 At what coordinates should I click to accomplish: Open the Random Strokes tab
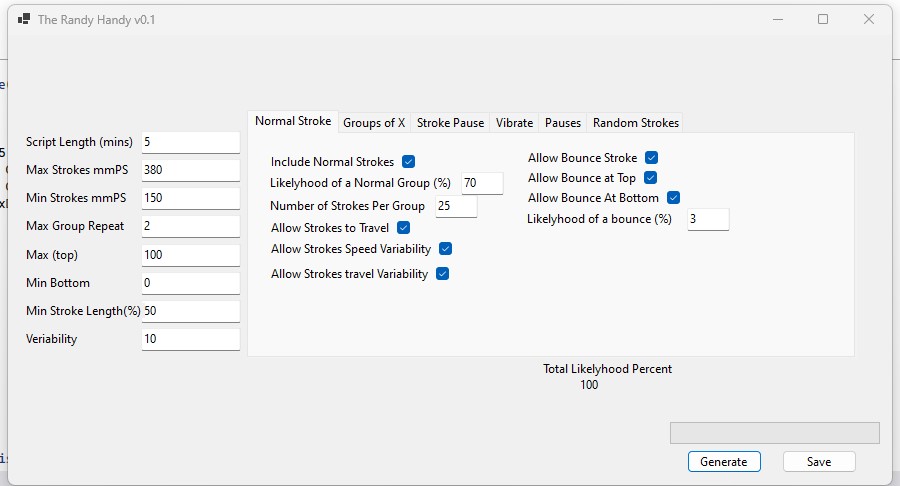[x=635, y=123]
